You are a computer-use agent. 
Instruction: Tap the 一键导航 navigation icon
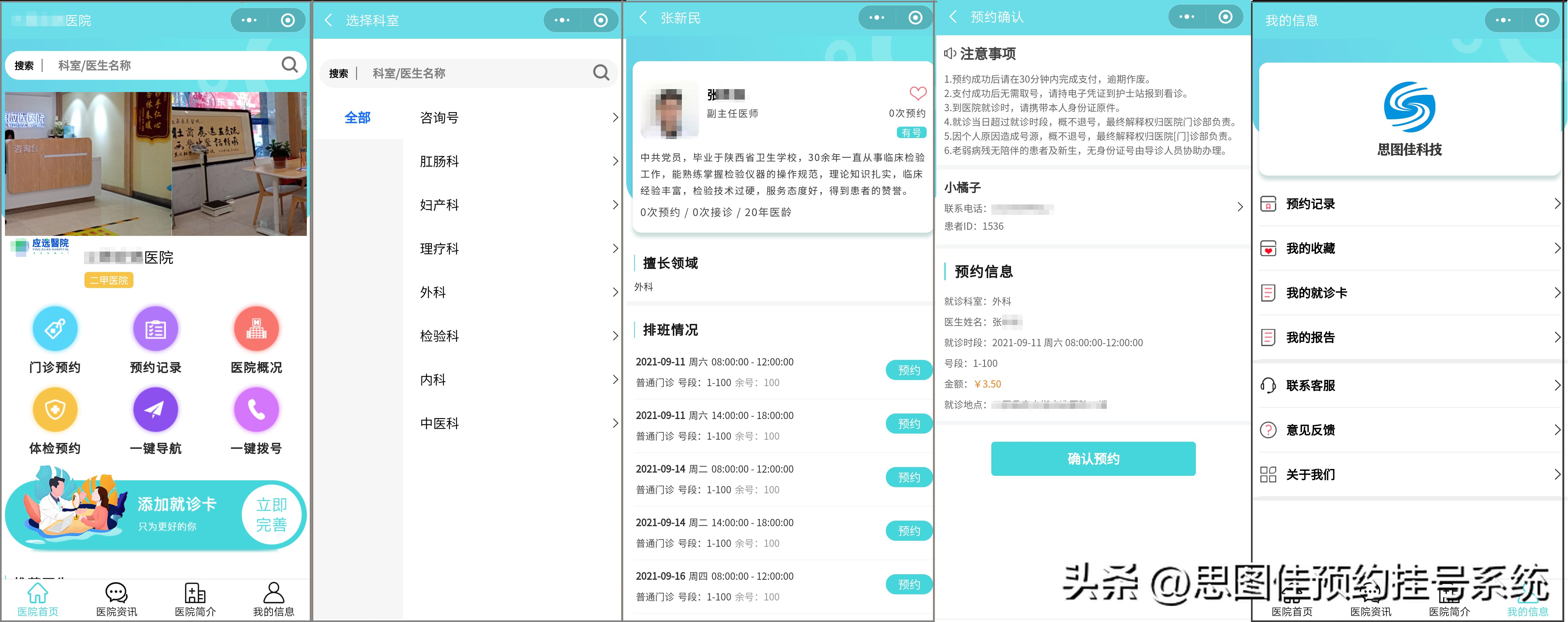tap(155, 410)
